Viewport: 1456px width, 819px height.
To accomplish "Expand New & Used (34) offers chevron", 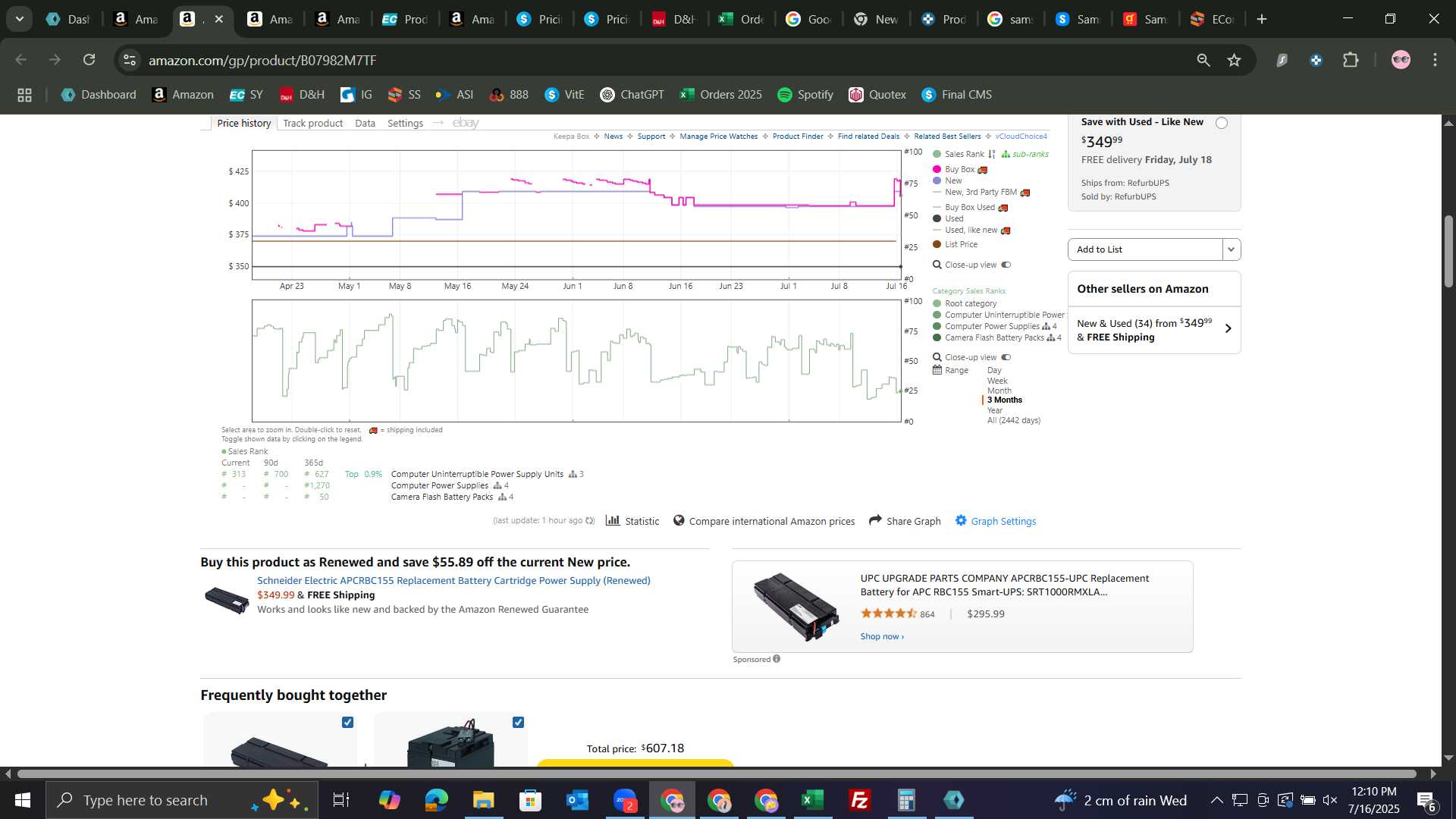I will [1228, 329].
